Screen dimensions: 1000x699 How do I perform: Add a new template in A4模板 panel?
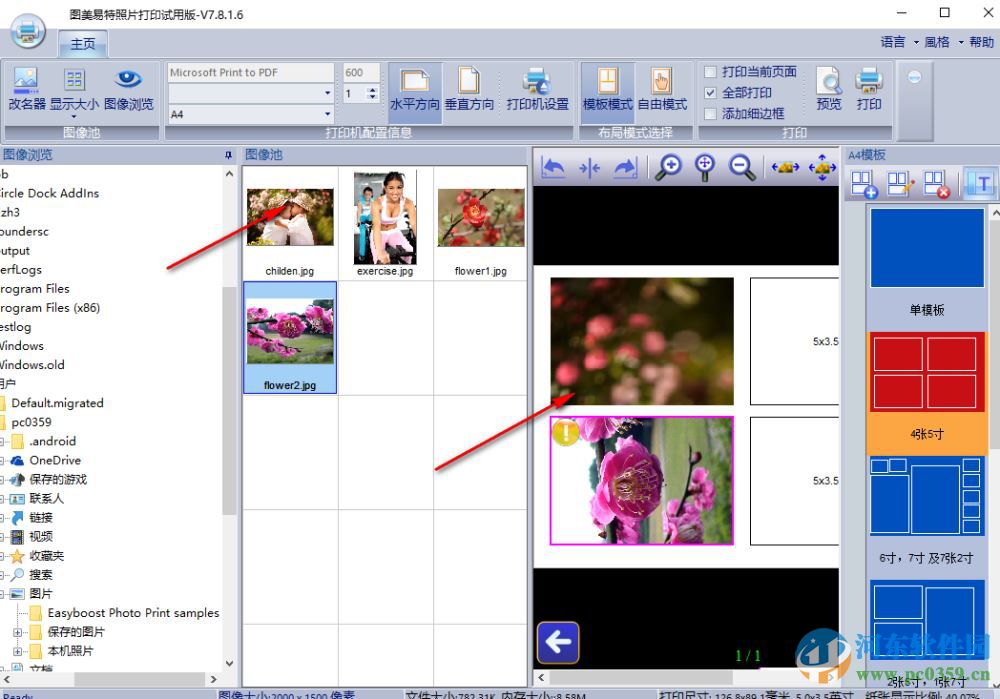click(x=864, y=184)
